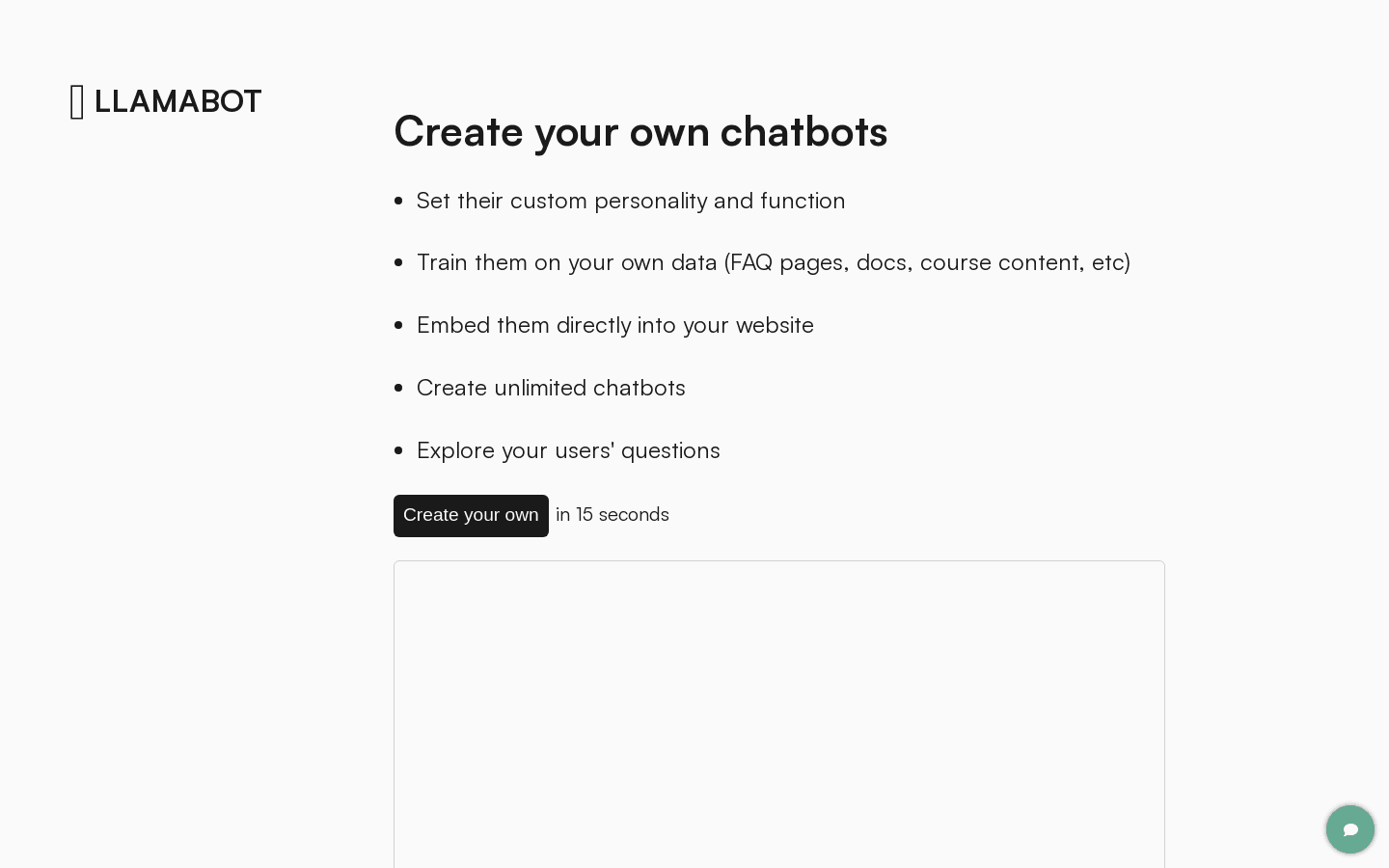Click the word "chatbots" in the main heading
The image size is (1389, 868).
(803, 131)
